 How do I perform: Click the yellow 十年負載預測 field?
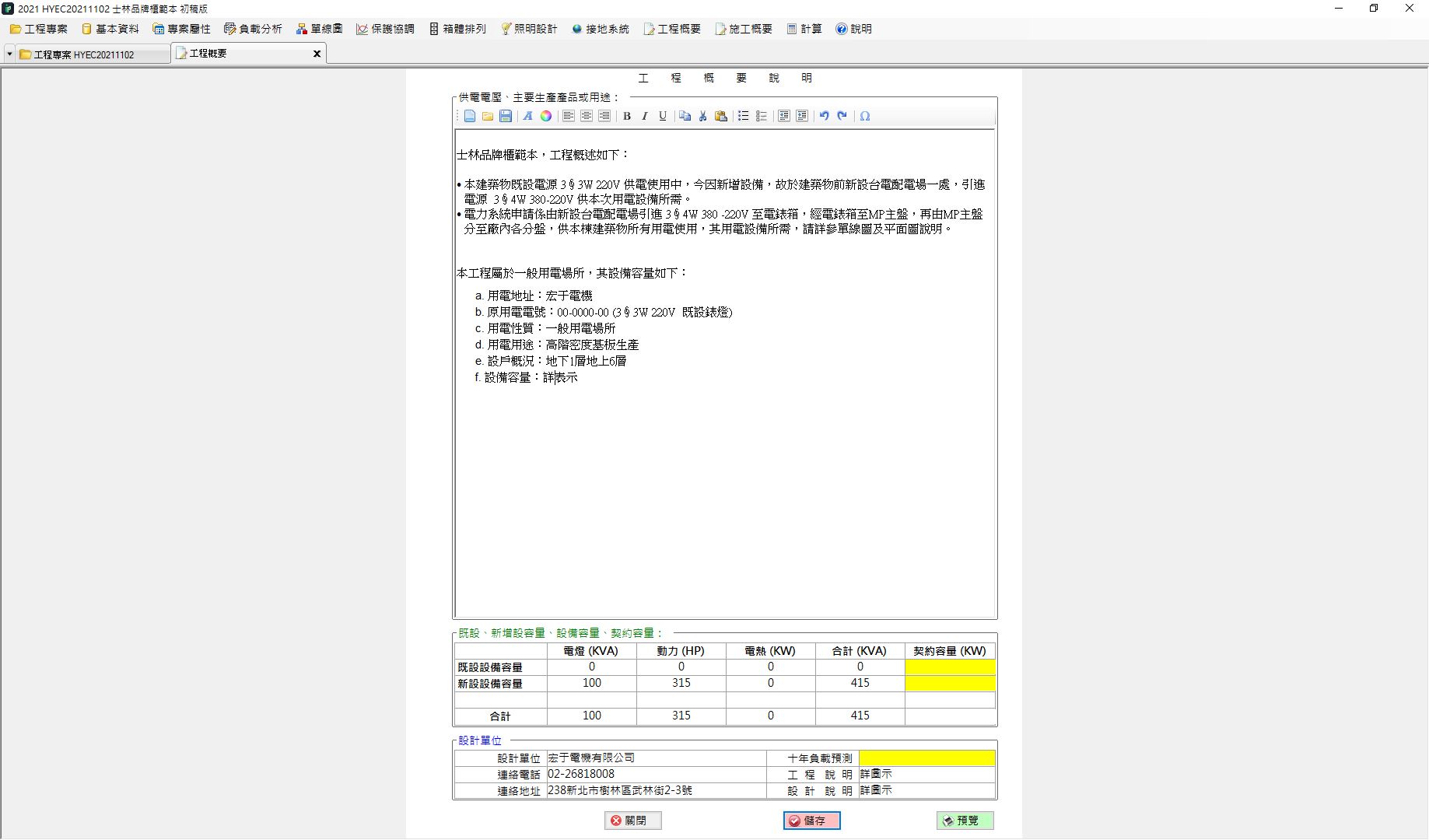(926, 758)
